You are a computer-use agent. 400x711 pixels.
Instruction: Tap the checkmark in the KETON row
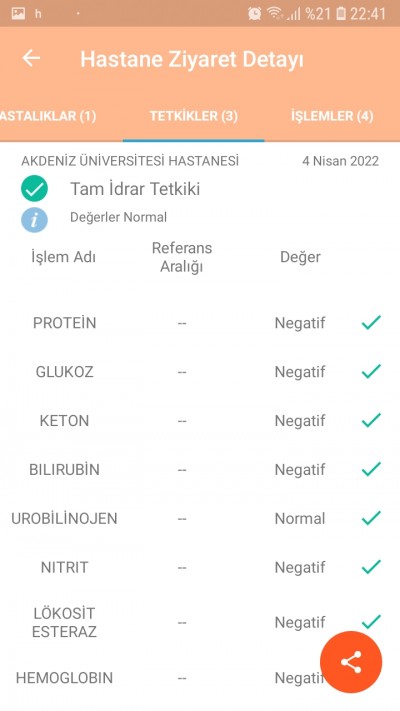(x=371, y=420)
